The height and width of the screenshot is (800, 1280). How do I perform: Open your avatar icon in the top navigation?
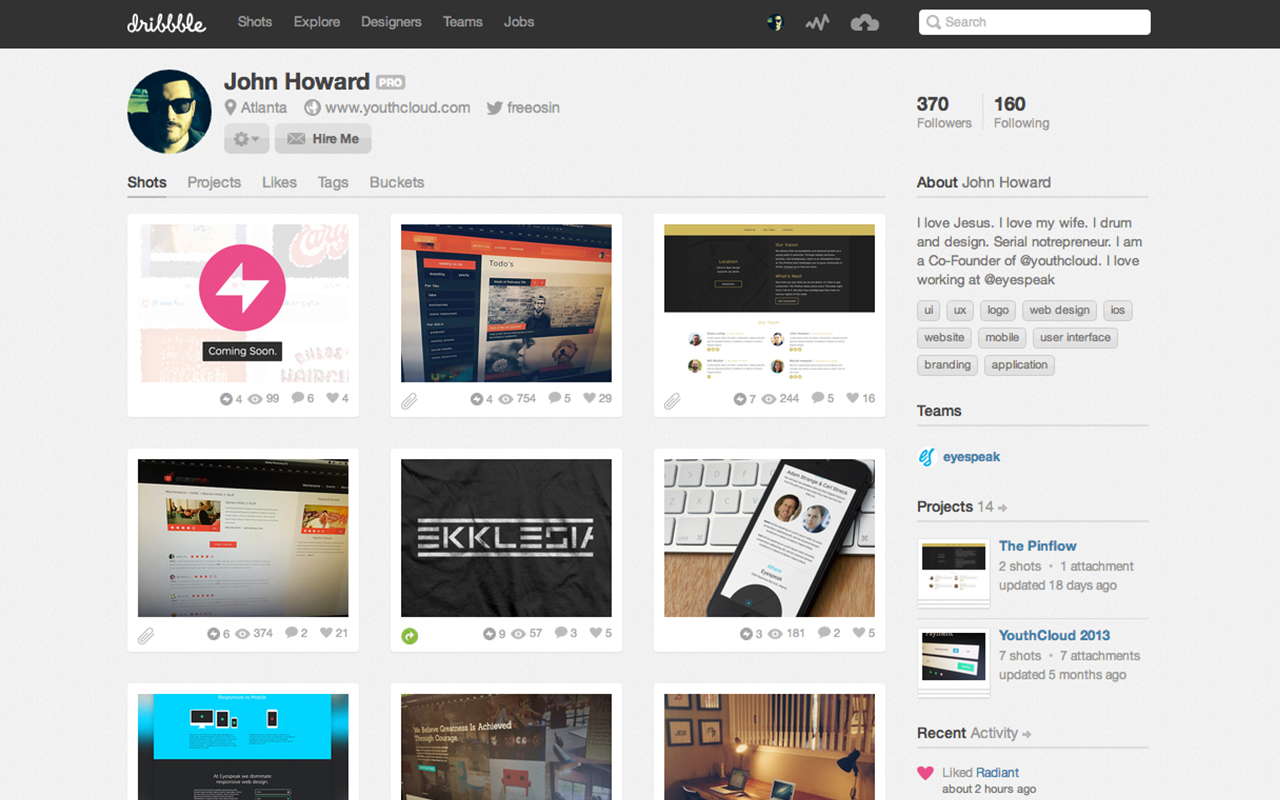click(775, 22)
